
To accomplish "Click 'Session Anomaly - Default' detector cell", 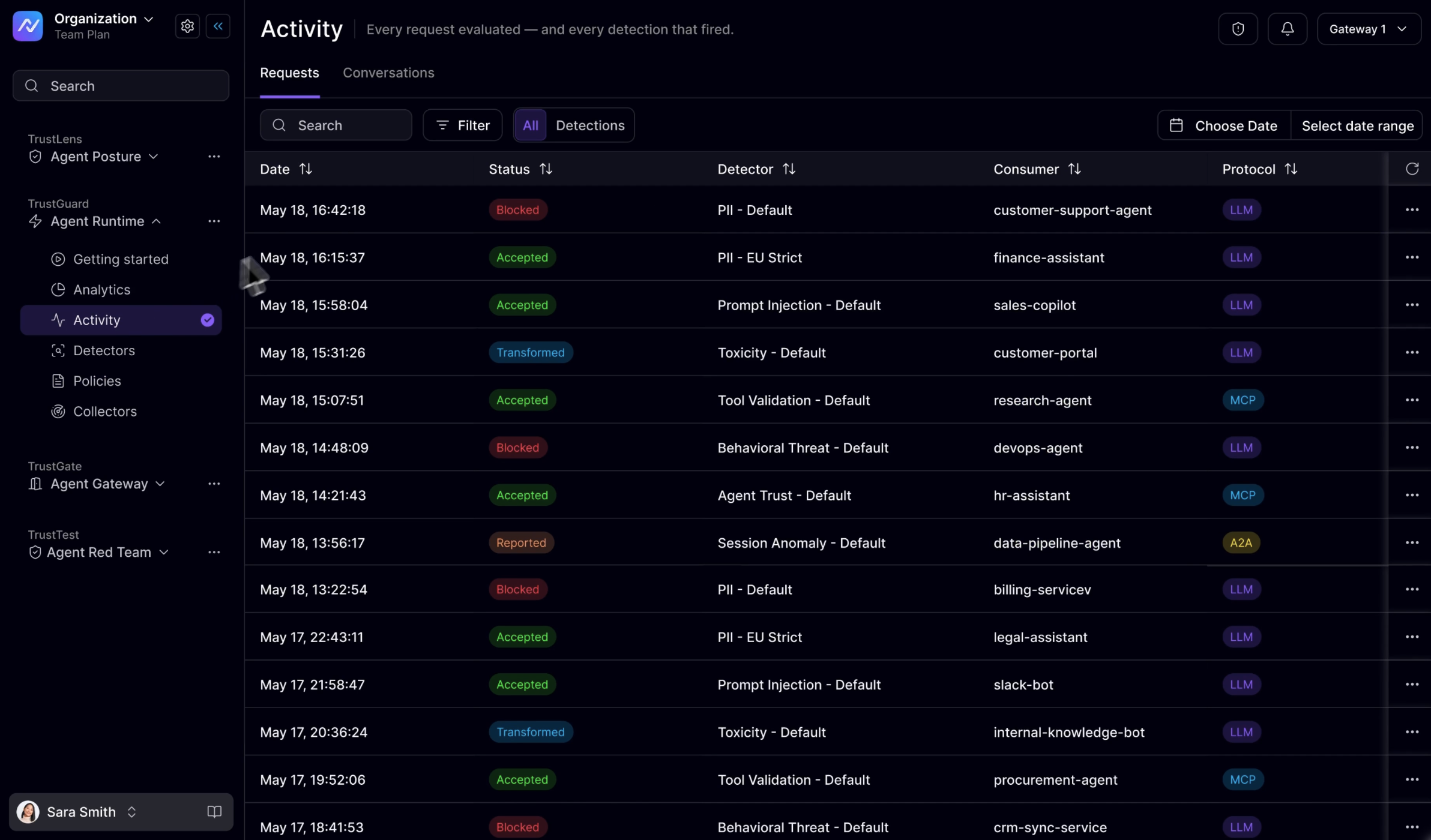I will (x=801, y=543).
